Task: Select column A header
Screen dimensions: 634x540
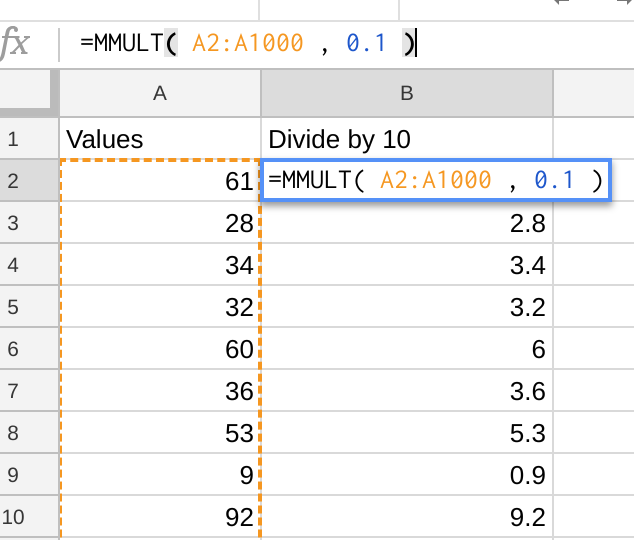Action: pyautogui.click(x=160, y=93)
